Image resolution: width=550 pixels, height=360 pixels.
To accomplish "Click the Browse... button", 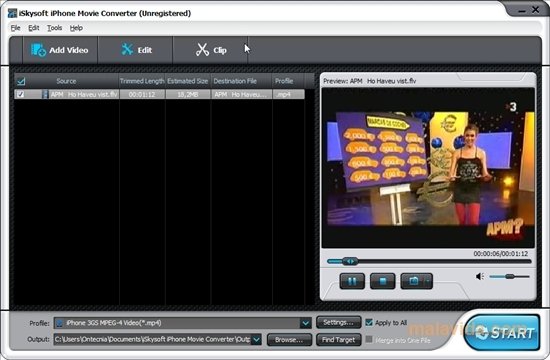I will (x=289, y=340).
